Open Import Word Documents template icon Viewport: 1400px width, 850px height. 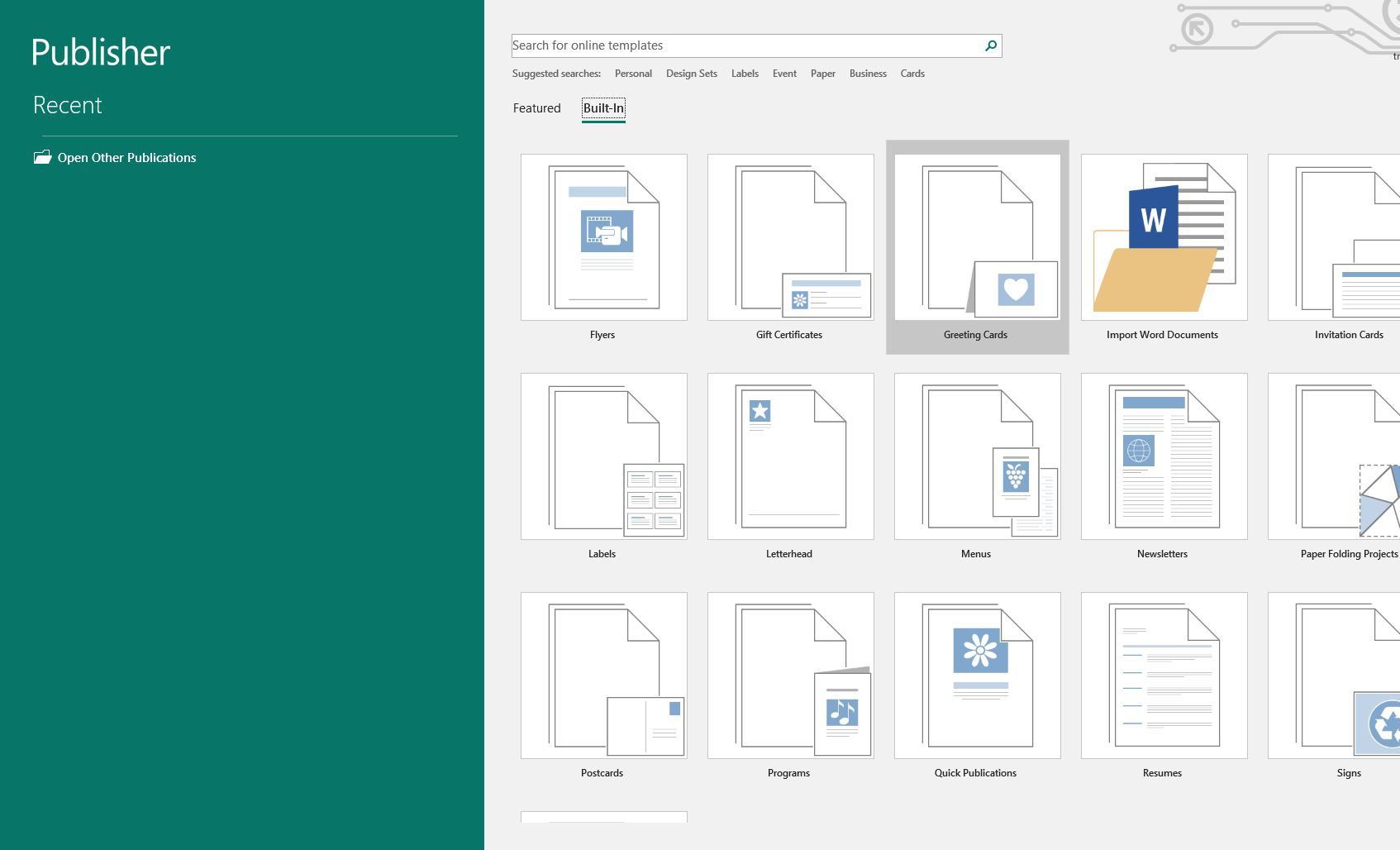coord(1164,237)
